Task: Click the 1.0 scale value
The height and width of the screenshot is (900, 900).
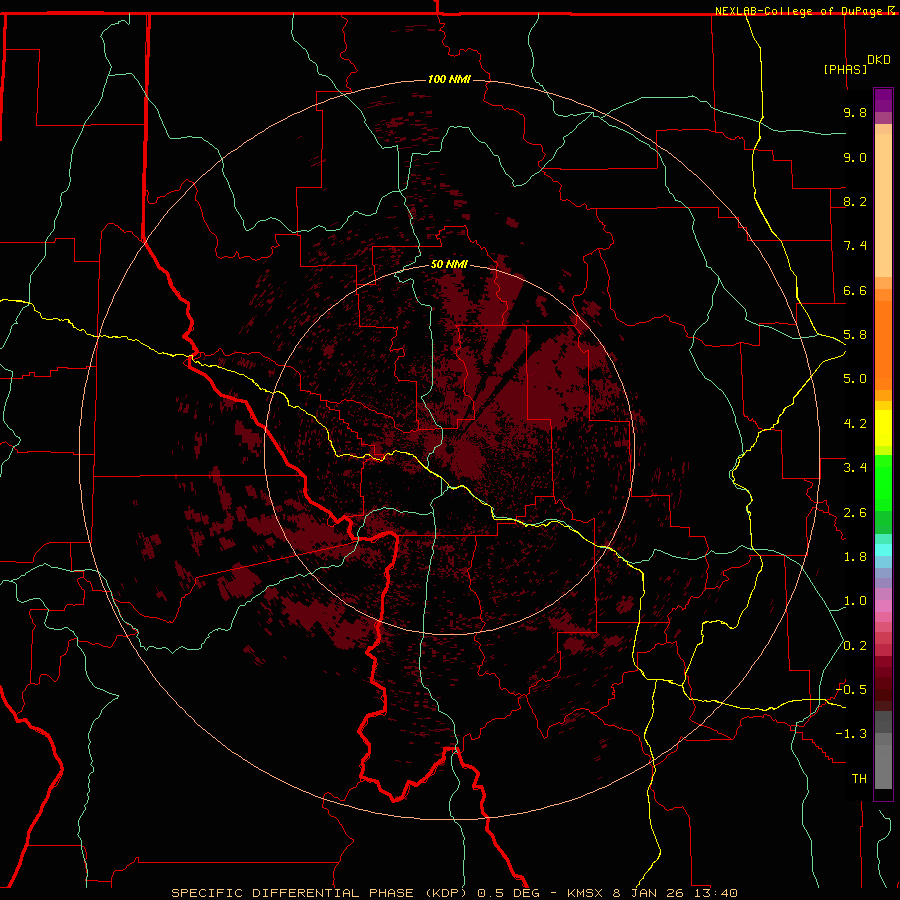Action: tap(855, 601)
